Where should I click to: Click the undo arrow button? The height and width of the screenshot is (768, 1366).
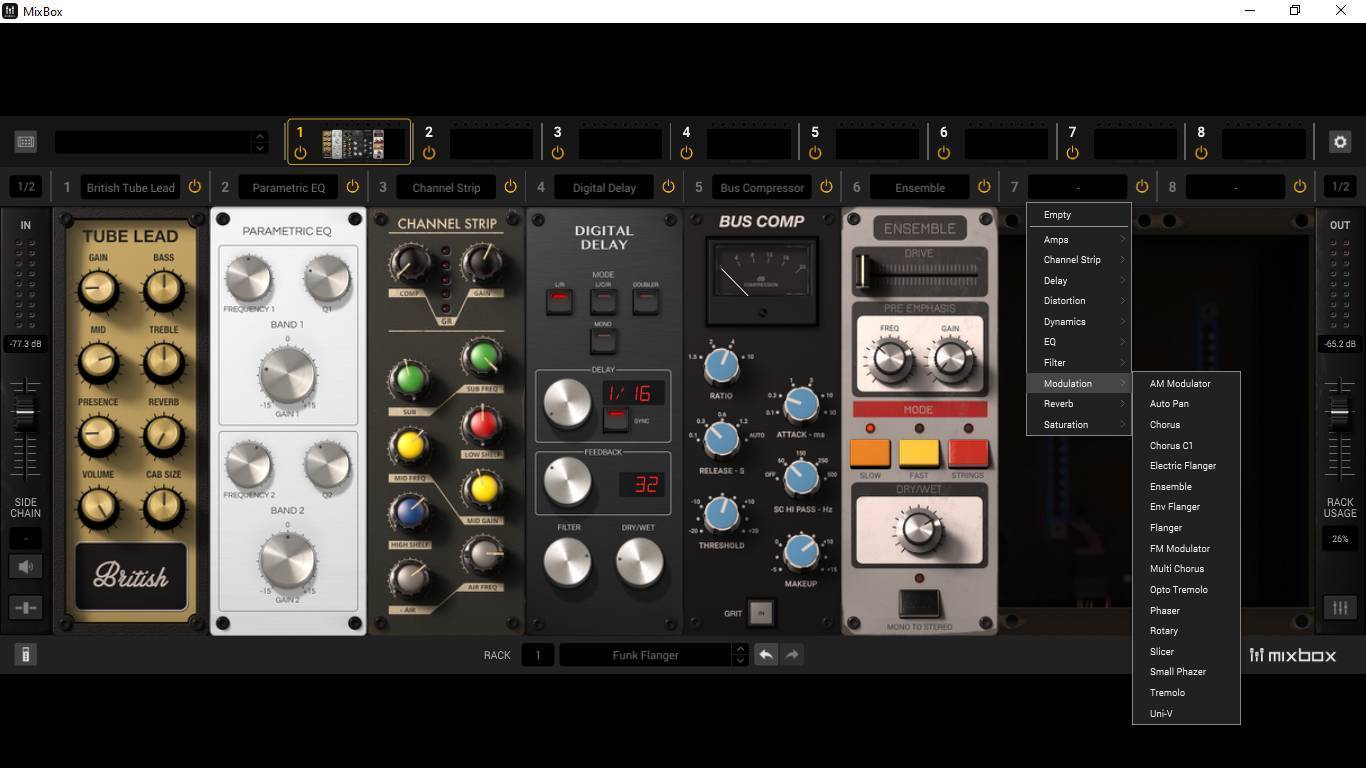(x=765, y=655)
